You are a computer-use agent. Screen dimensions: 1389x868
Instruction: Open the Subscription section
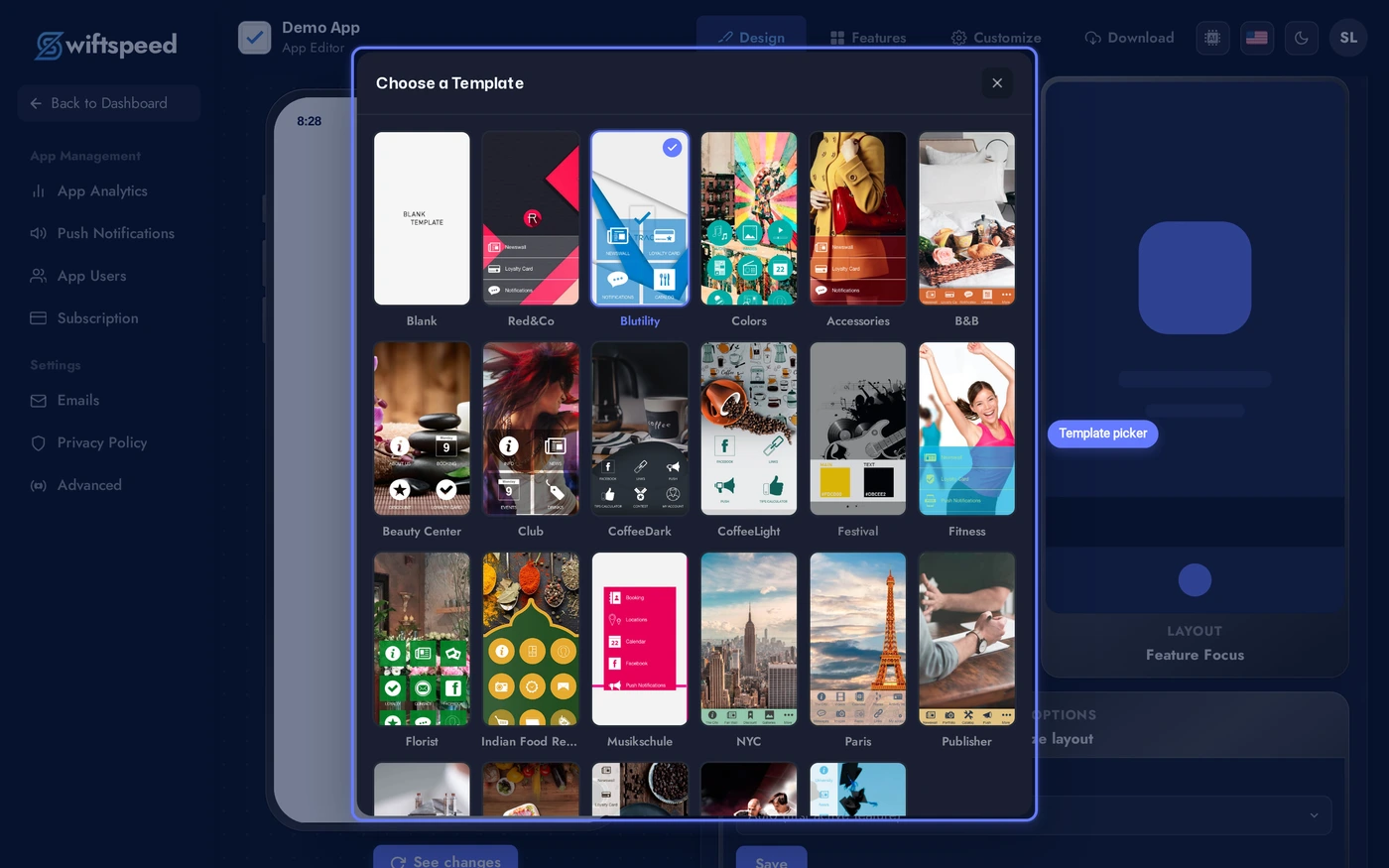96,317
